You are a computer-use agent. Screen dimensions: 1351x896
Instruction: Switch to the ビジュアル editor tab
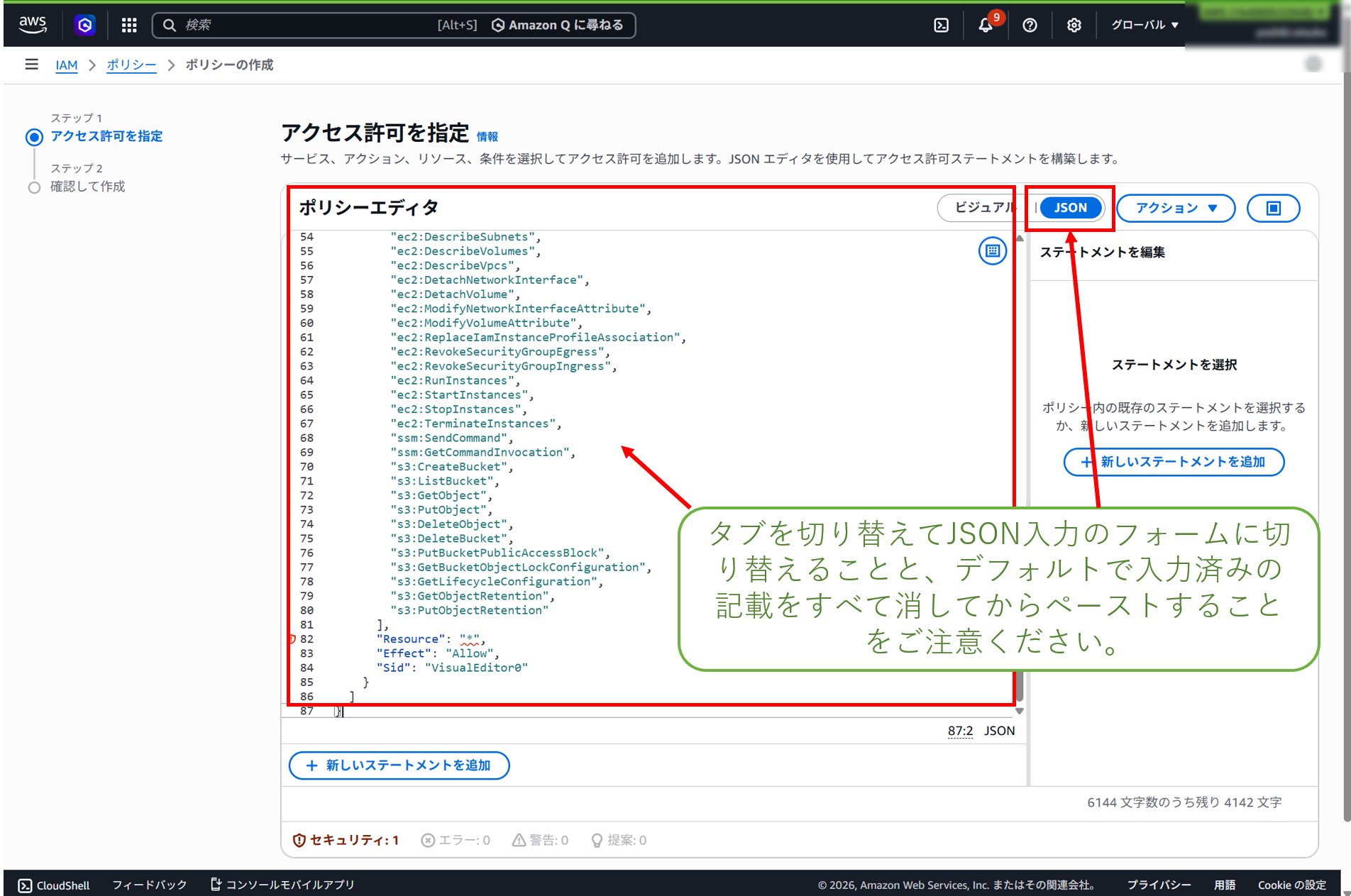[x=985, y=207]
